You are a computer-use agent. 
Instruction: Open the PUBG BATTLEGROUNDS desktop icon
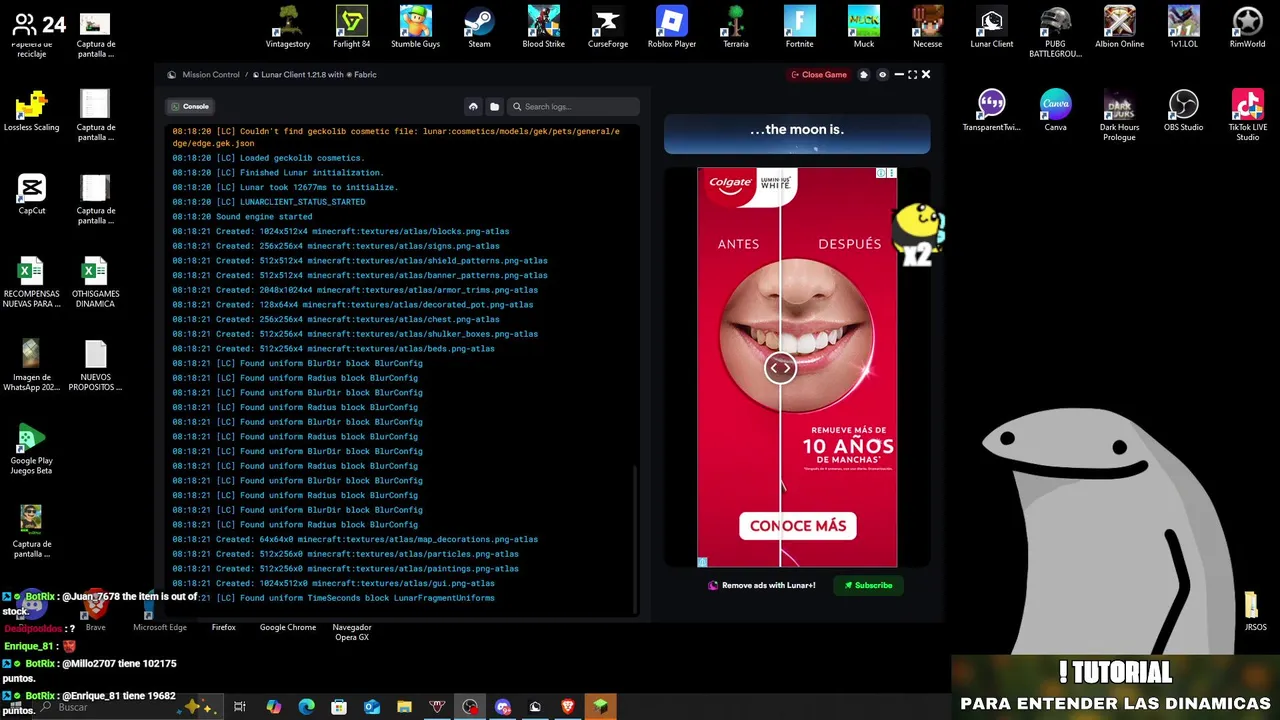(1056, 32)
